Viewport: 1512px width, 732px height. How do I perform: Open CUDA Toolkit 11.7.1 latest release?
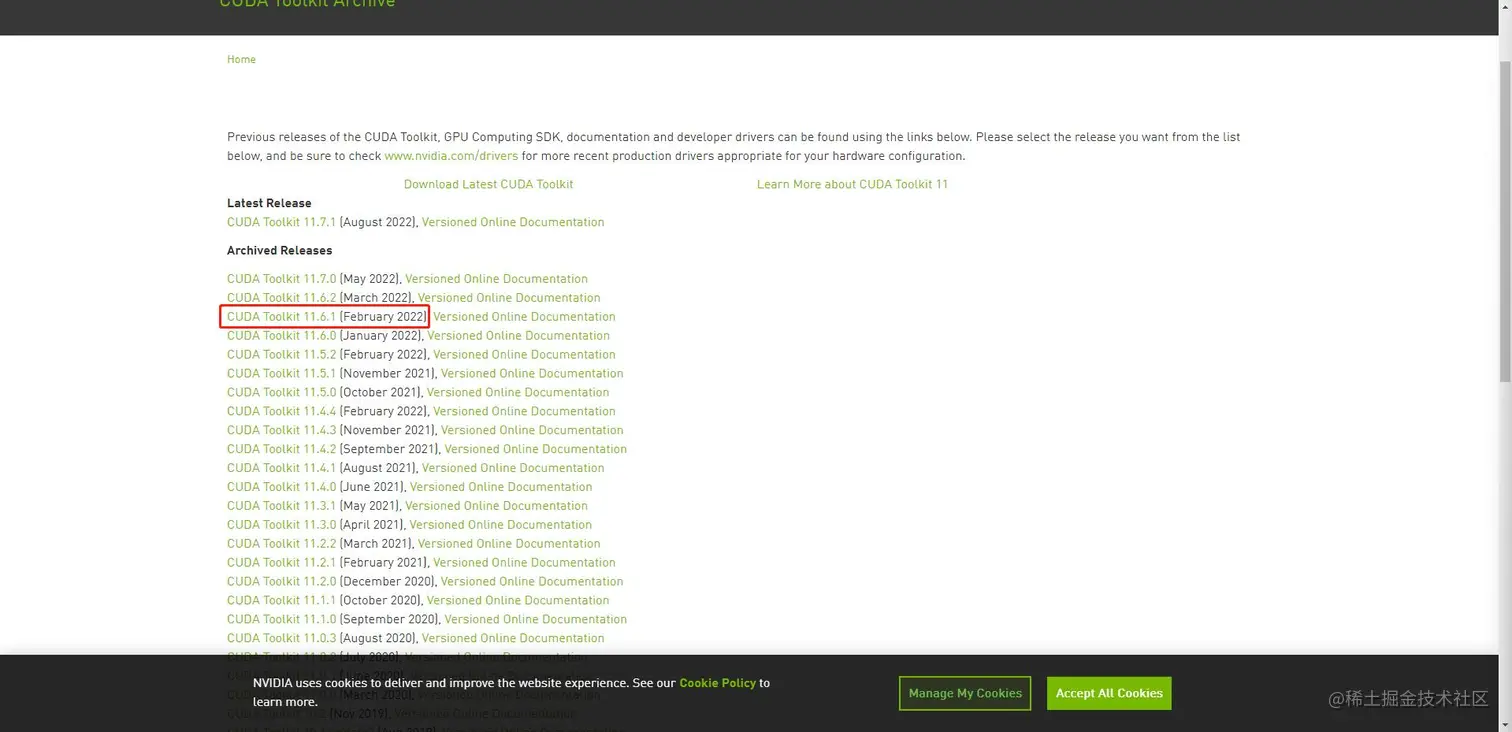pyautogui.click(x=281, y=222)
